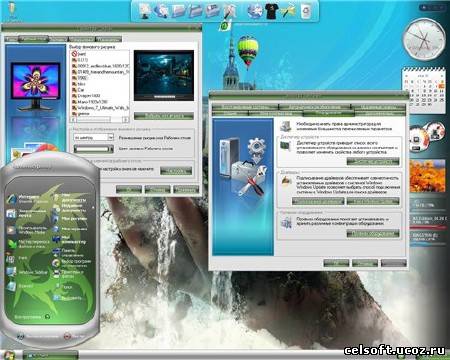The image size is (450, 360).
Task: Click the orange flowers slideshow gadget thumbnail
Action: click(x=427, y=176)
